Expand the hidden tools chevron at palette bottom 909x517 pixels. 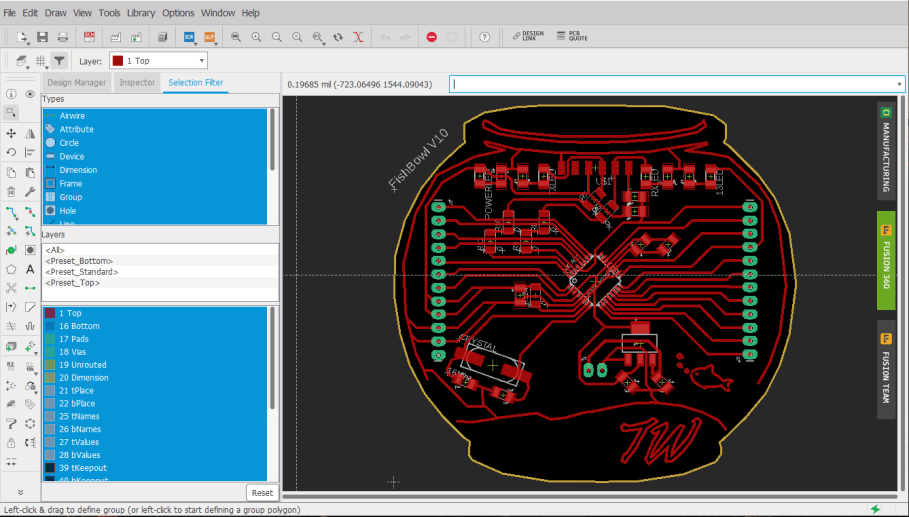click(x=20, y=493)
